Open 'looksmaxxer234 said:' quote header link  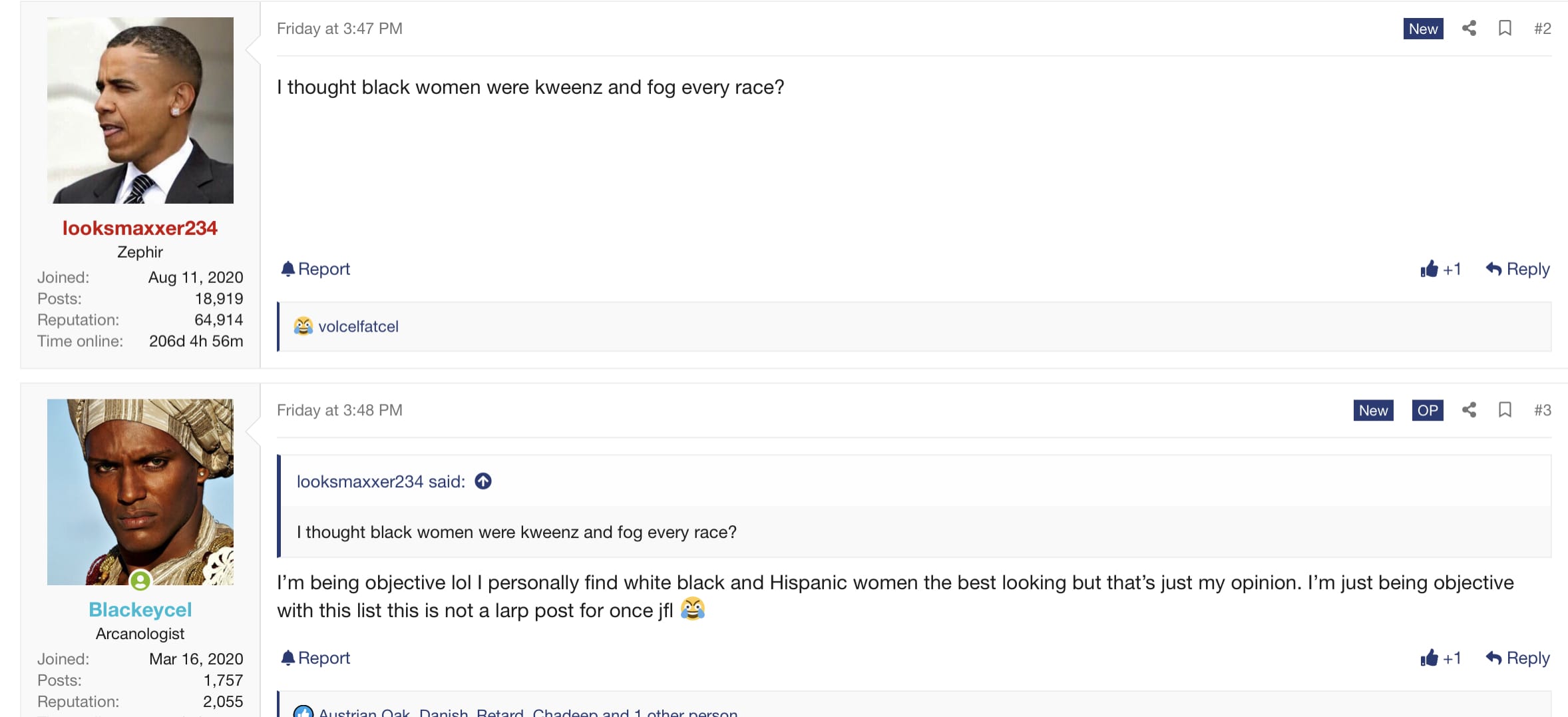click(x=381, y=481)
